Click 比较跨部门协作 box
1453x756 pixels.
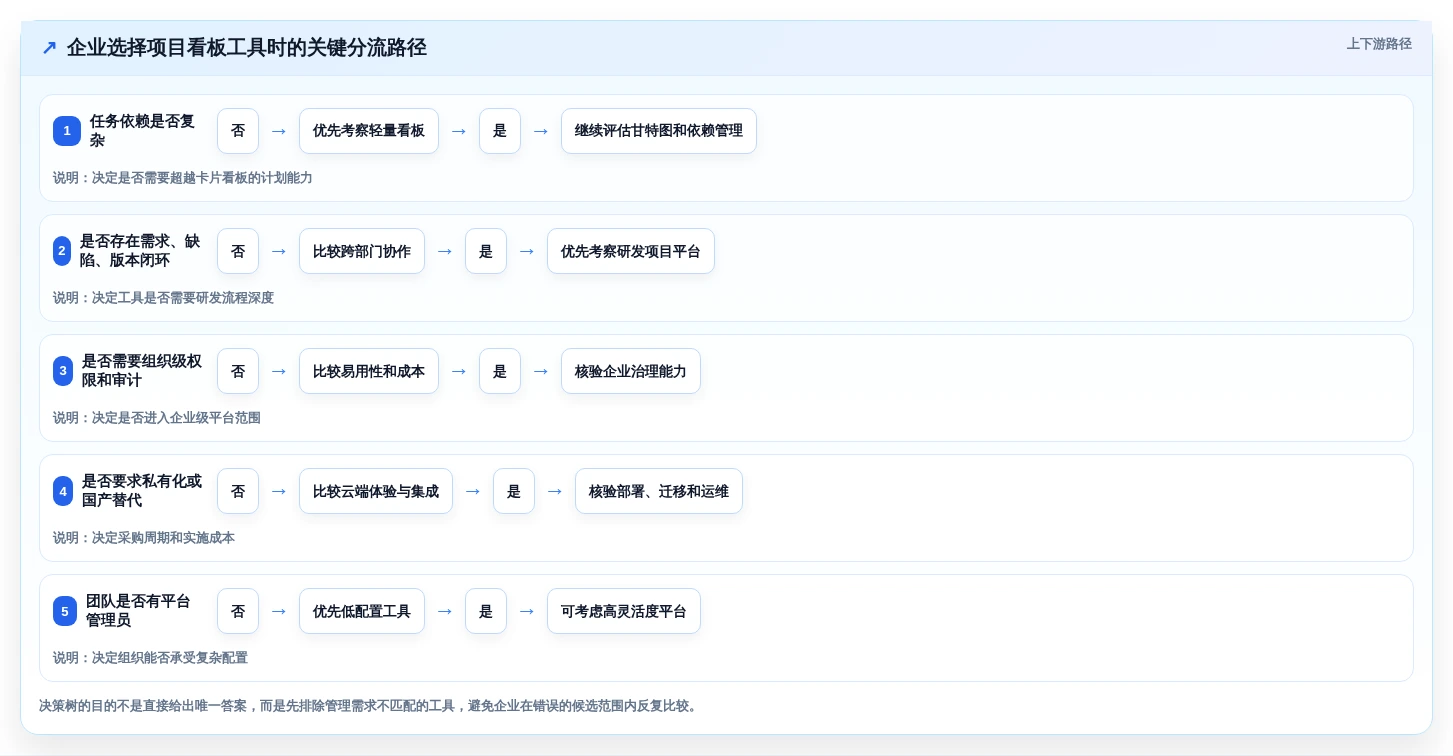coord(362,251)
